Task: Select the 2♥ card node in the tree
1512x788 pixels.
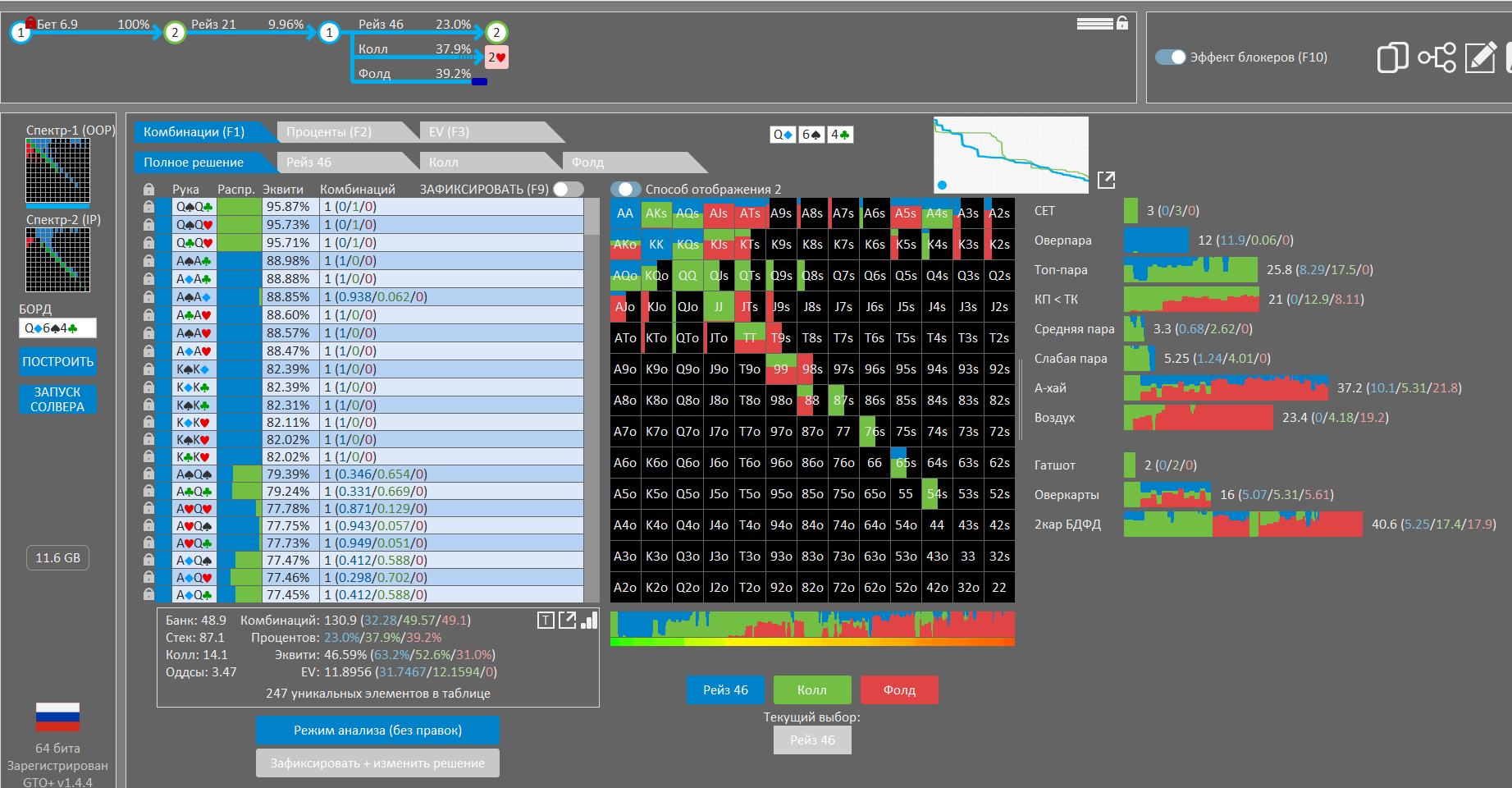Action: 496,57
